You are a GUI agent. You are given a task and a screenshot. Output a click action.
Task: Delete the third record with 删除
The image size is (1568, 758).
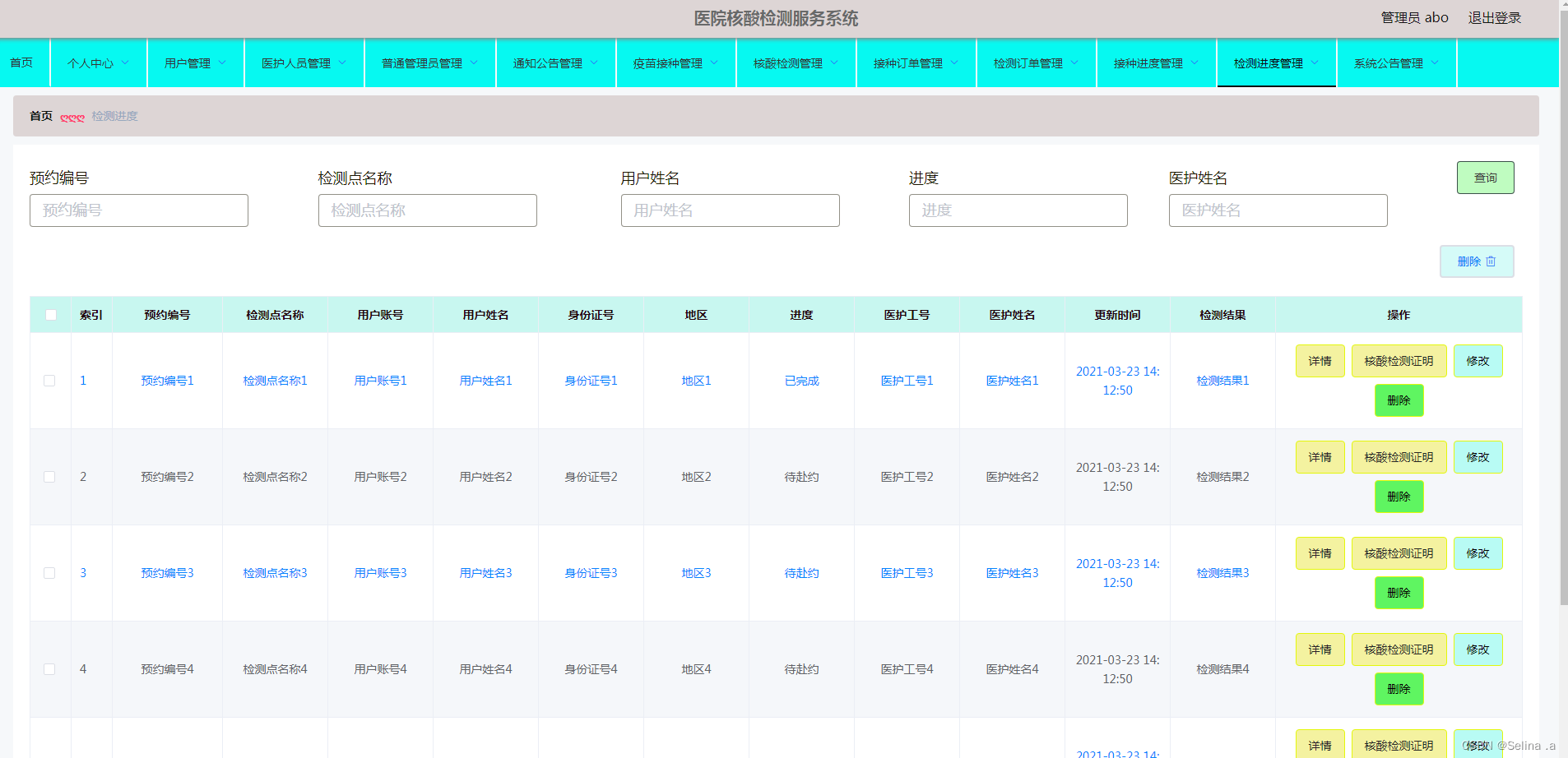pos(1398,593)
